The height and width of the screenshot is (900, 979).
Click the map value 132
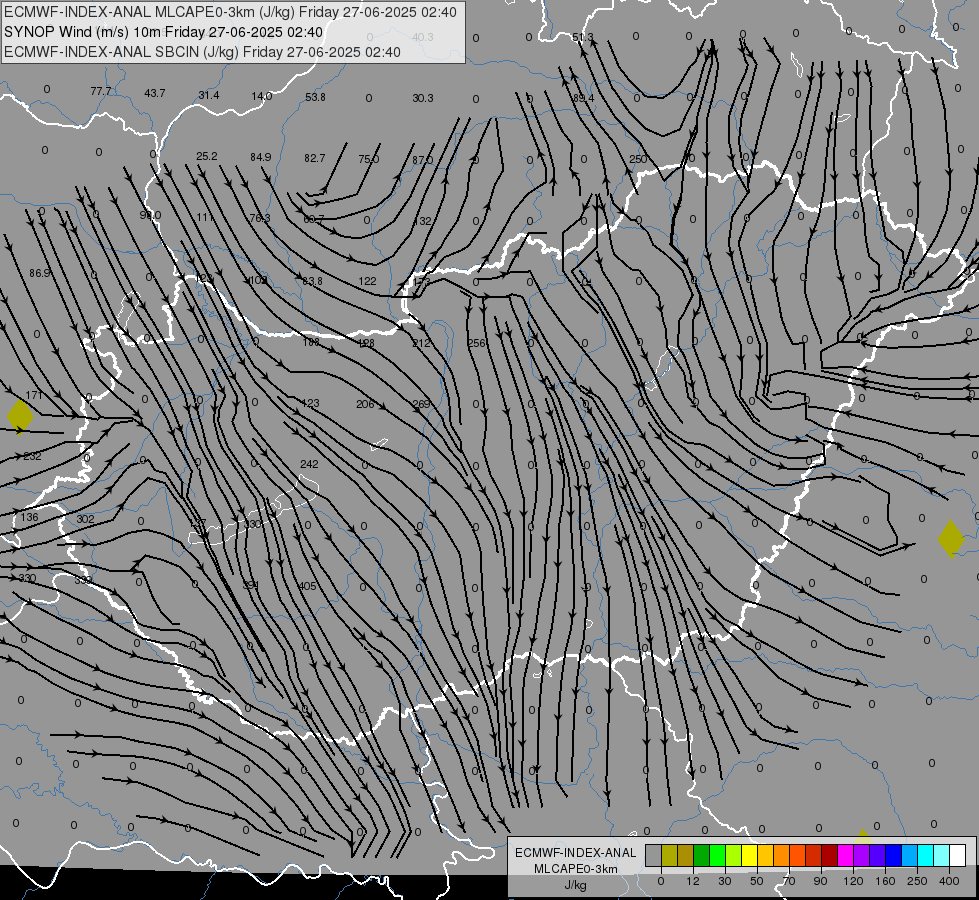[x=422, y=221]
